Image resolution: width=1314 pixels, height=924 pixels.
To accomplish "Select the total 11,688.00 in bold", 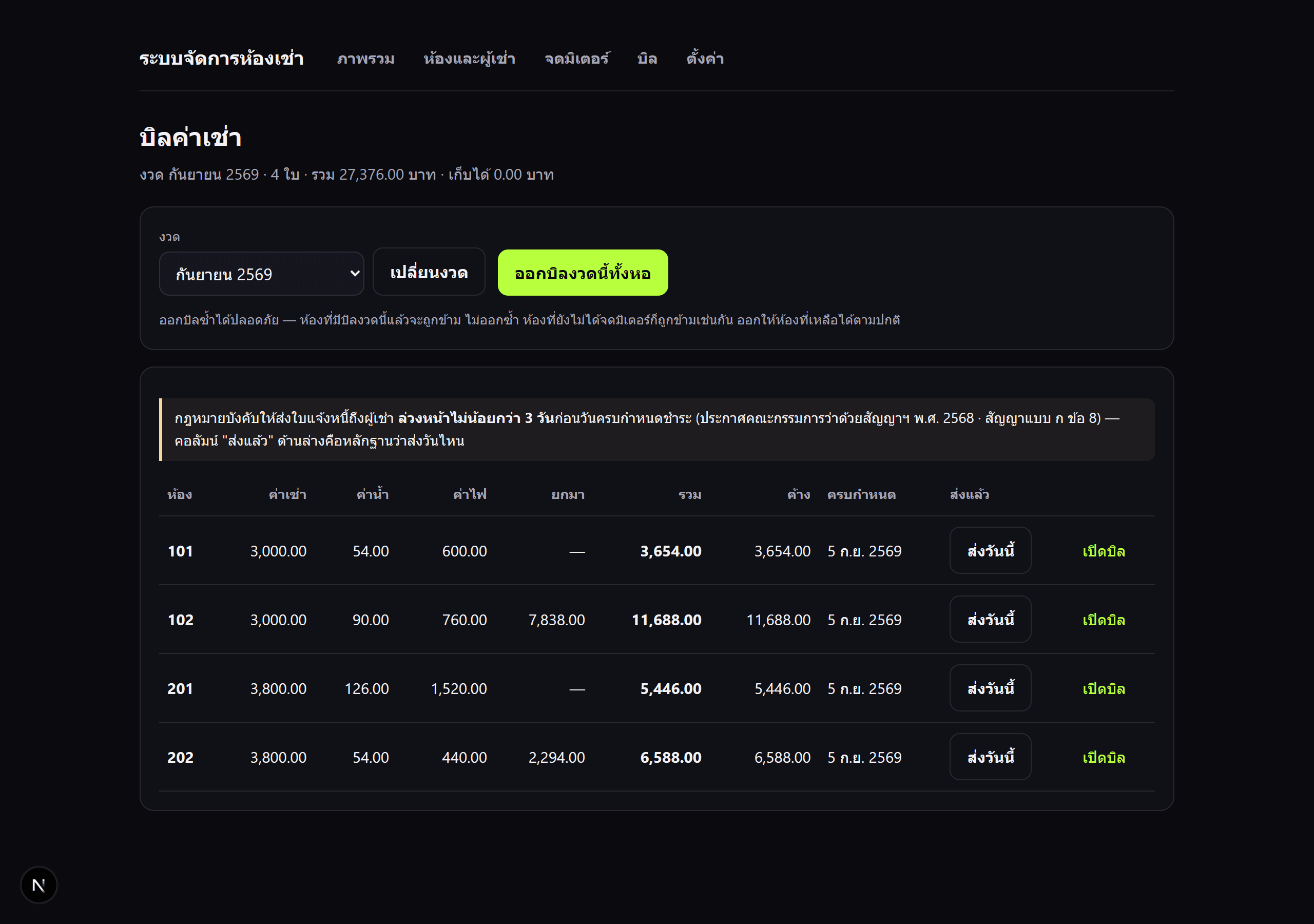I will (667, 620).
